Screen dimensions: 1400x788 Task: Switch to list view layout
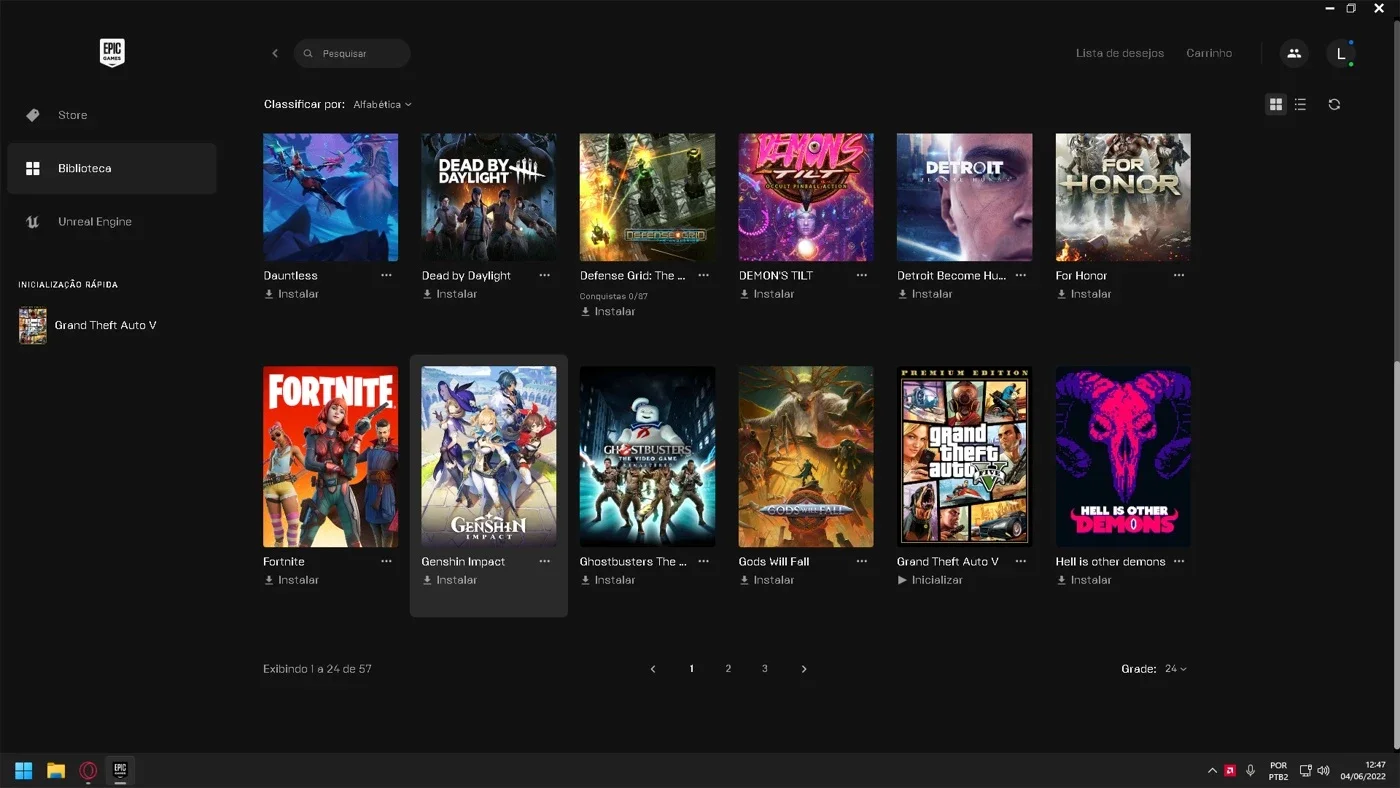pos(1300,104)
